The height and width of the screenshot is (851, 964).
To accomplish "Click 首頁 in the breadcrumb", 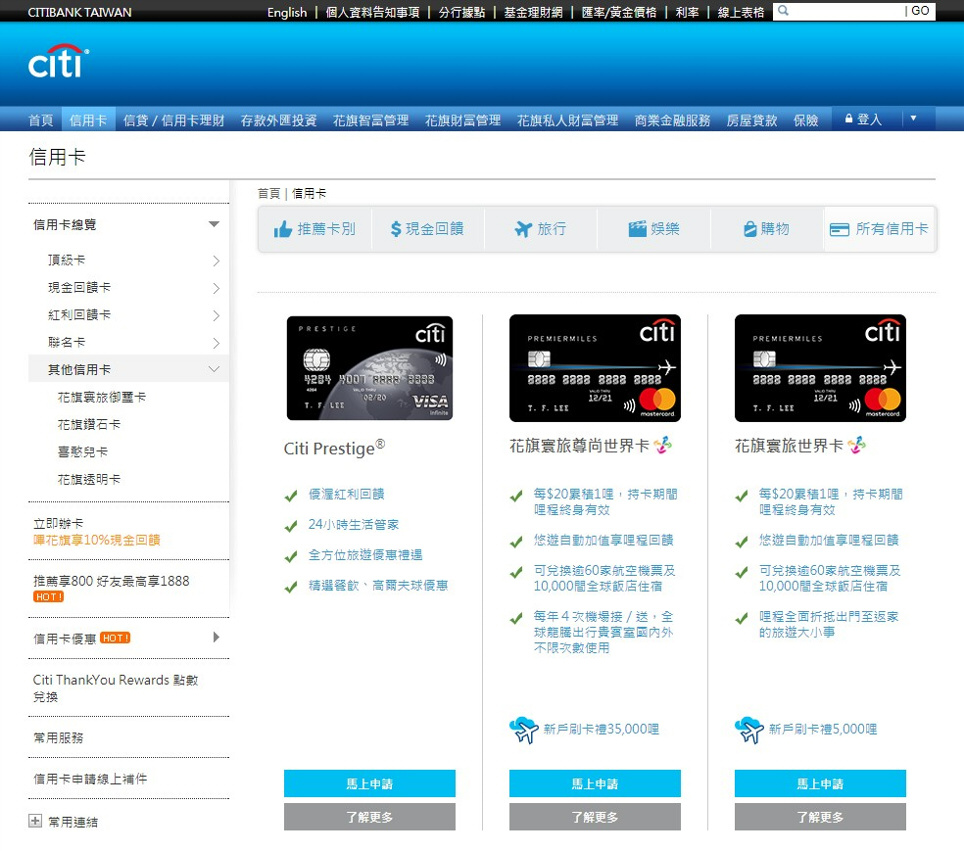I will click(269, 194).
